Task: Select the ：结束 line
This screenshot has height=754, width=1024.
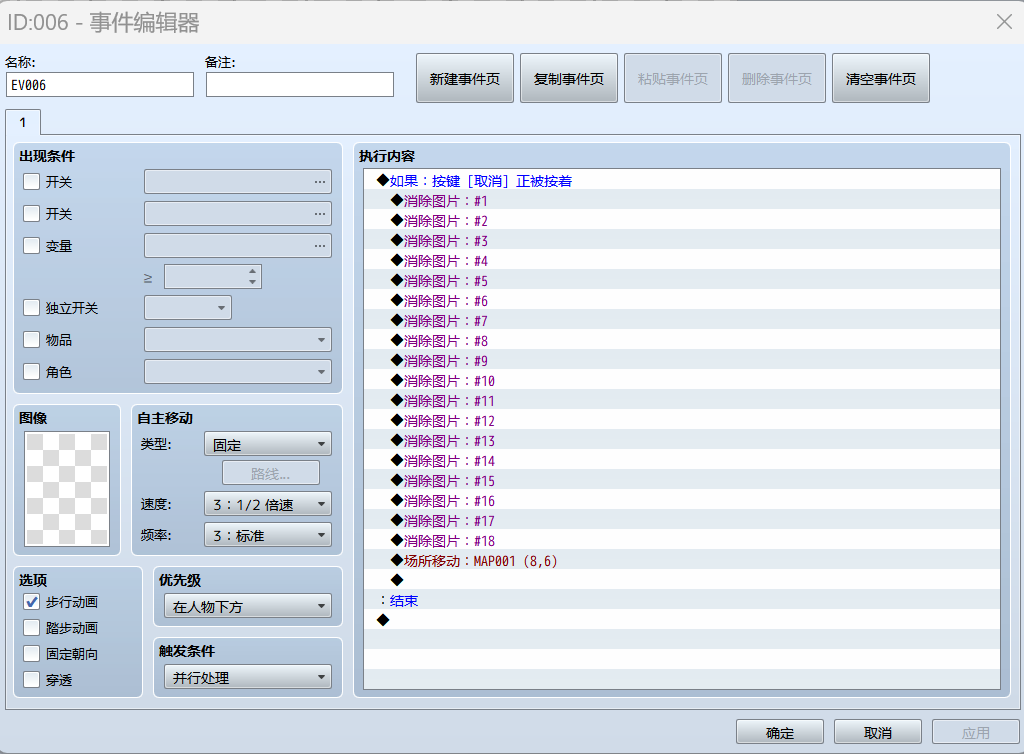Action: (x=682, y=601)
